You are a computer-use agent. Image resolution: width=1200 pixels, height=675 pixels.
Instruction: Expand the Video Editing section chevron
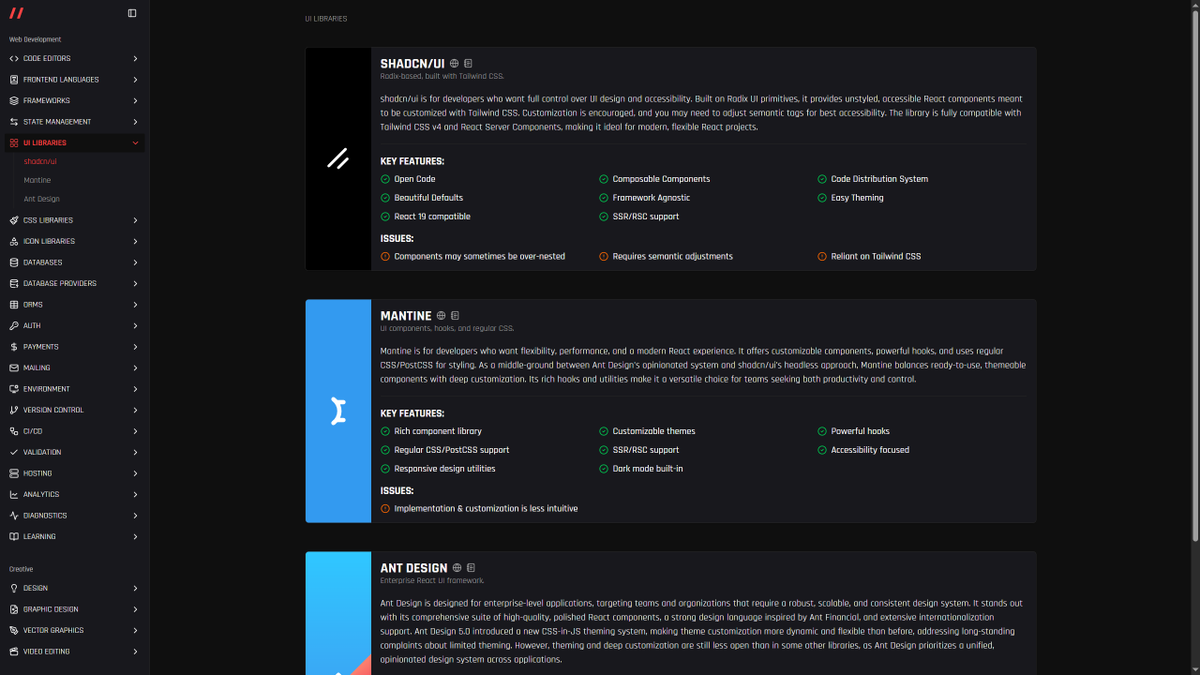[135, 651]
